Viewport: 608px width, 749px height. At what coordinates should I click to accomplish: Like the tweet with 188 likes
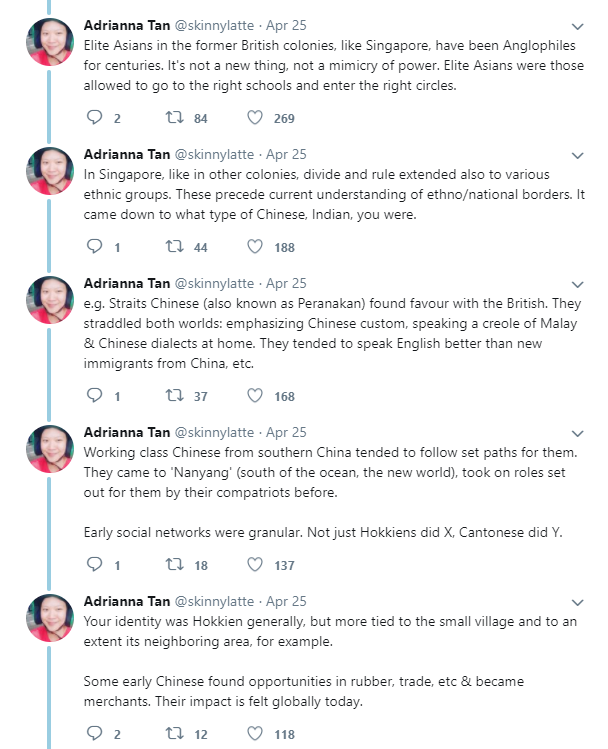[x=255, y=247]
